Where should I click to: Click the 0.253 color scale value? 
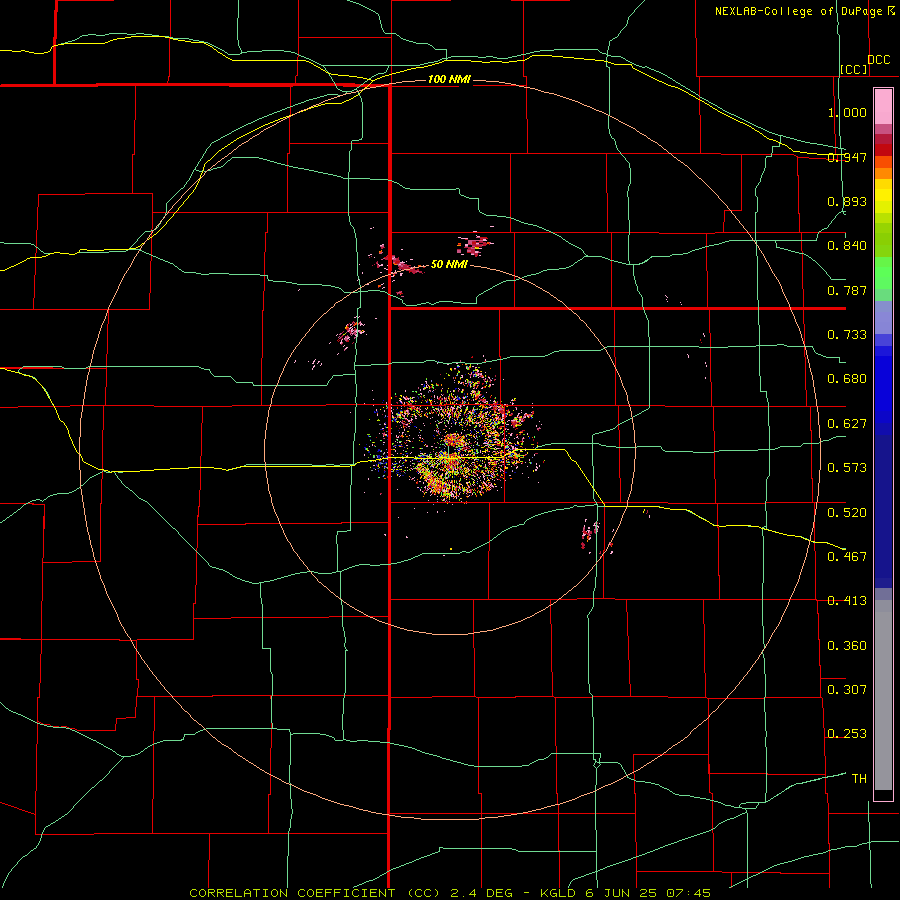[x=847, y=734]
